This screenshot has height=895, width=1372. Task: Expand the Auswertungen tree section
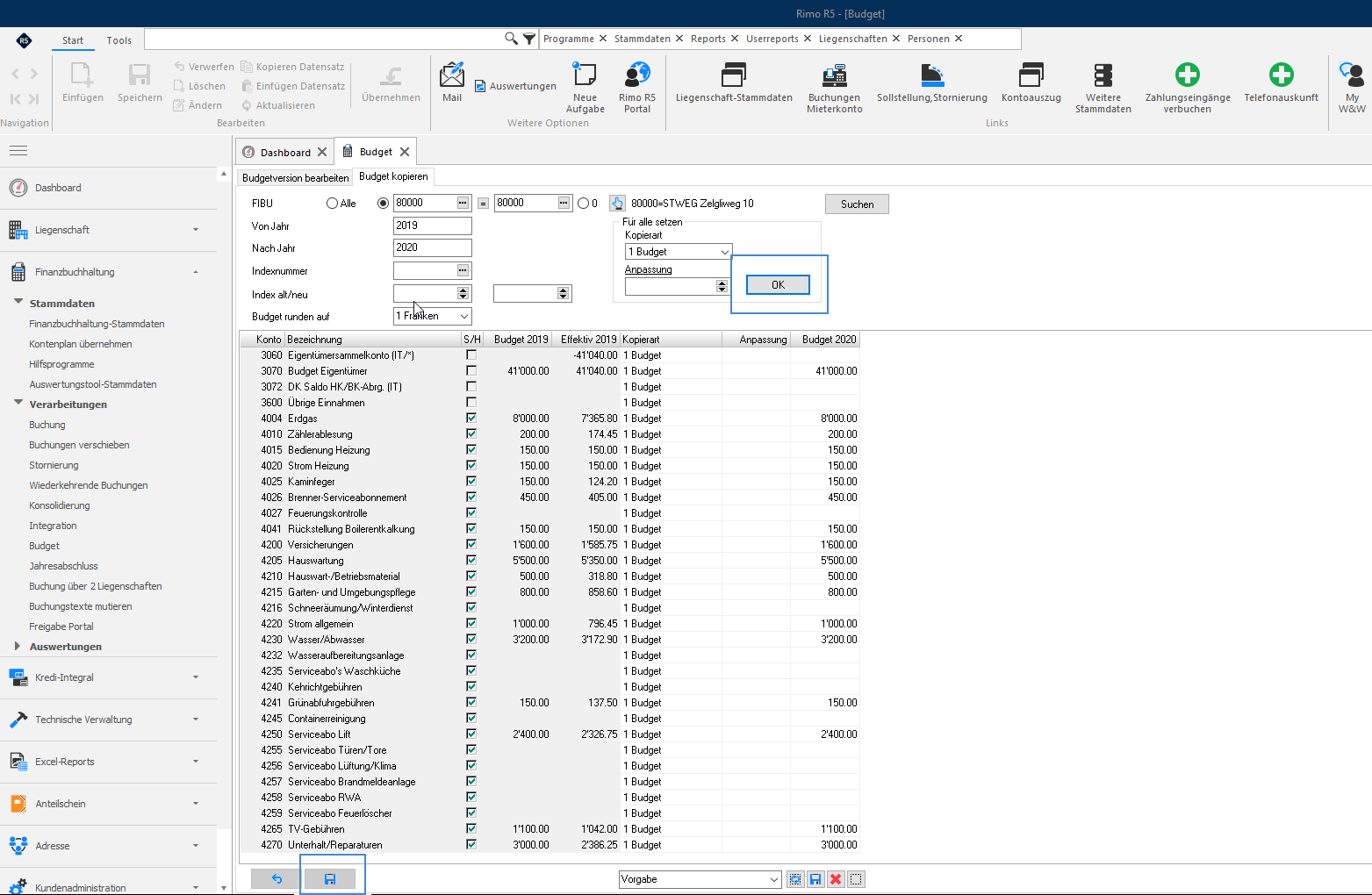pyautogui.click(x=18, y=647)
